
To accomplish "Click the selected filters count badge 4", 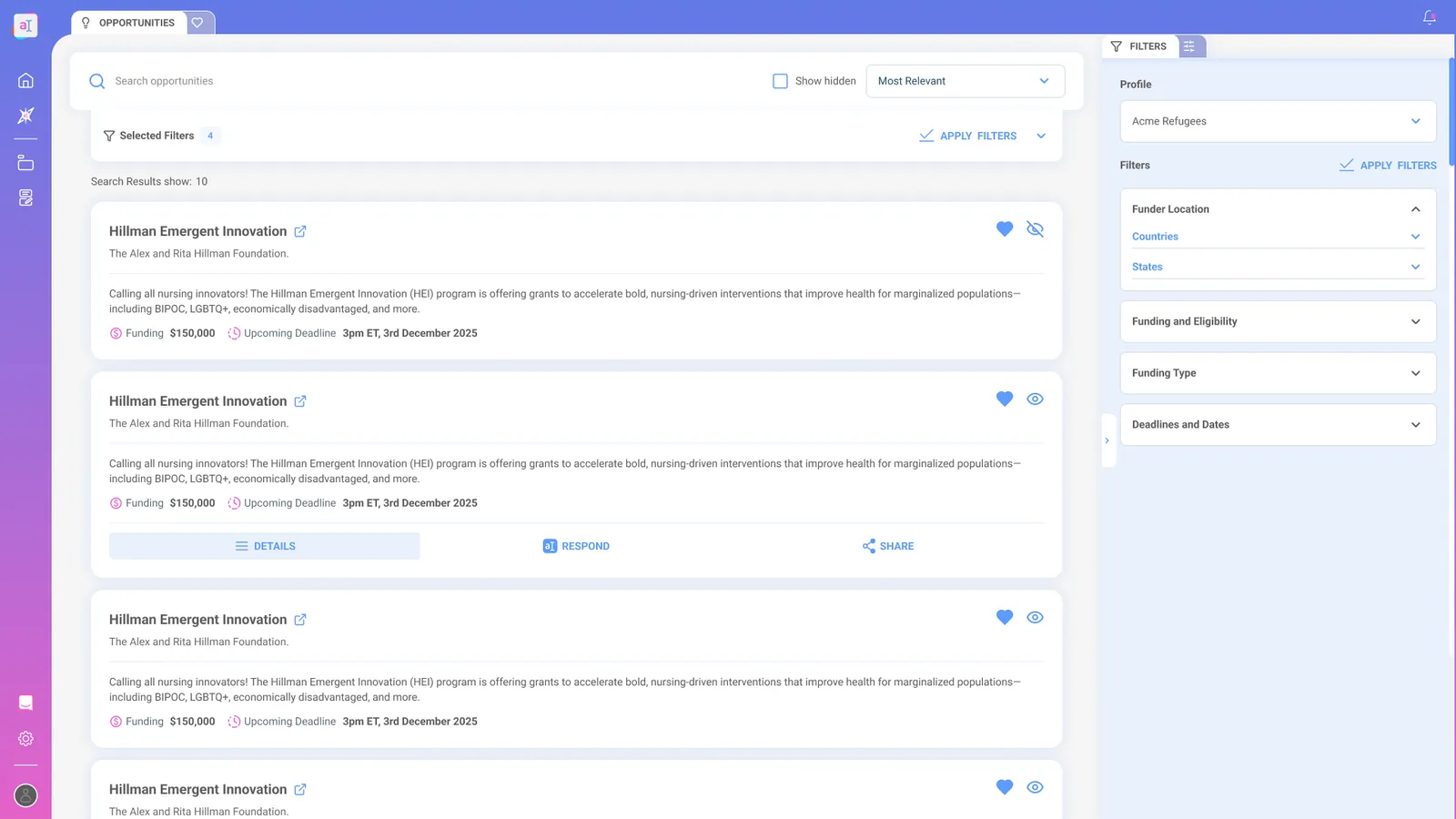I will coord(210,136).
